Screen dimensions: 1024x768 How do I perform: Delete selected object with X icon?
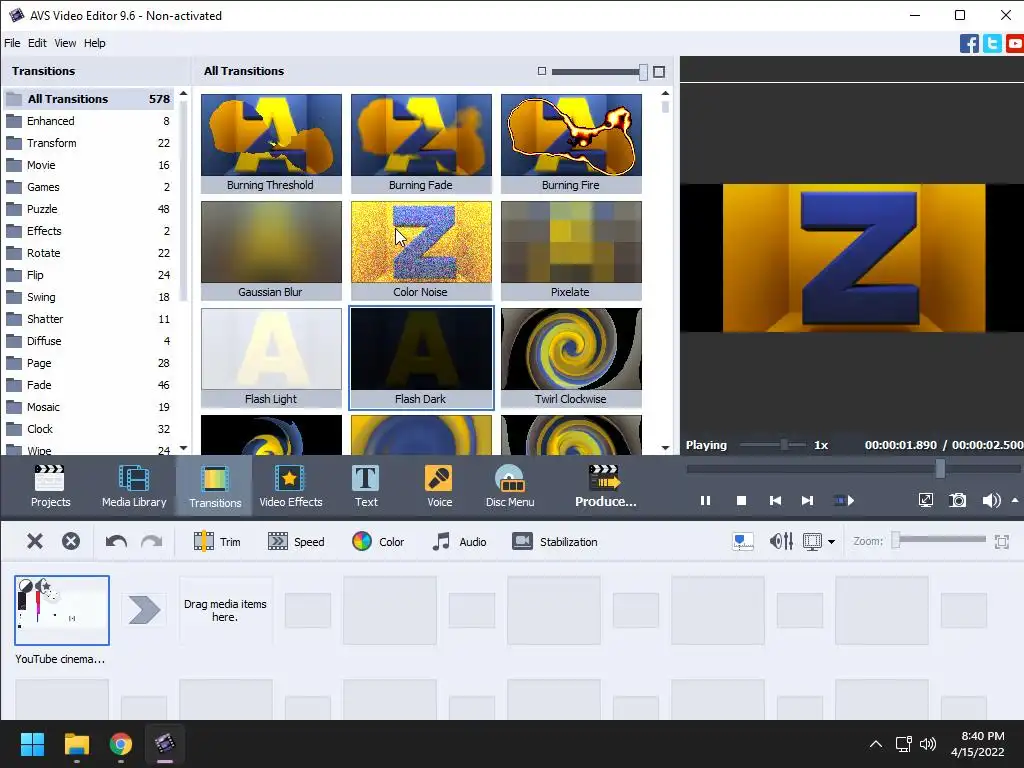click(x=35, y=541)
